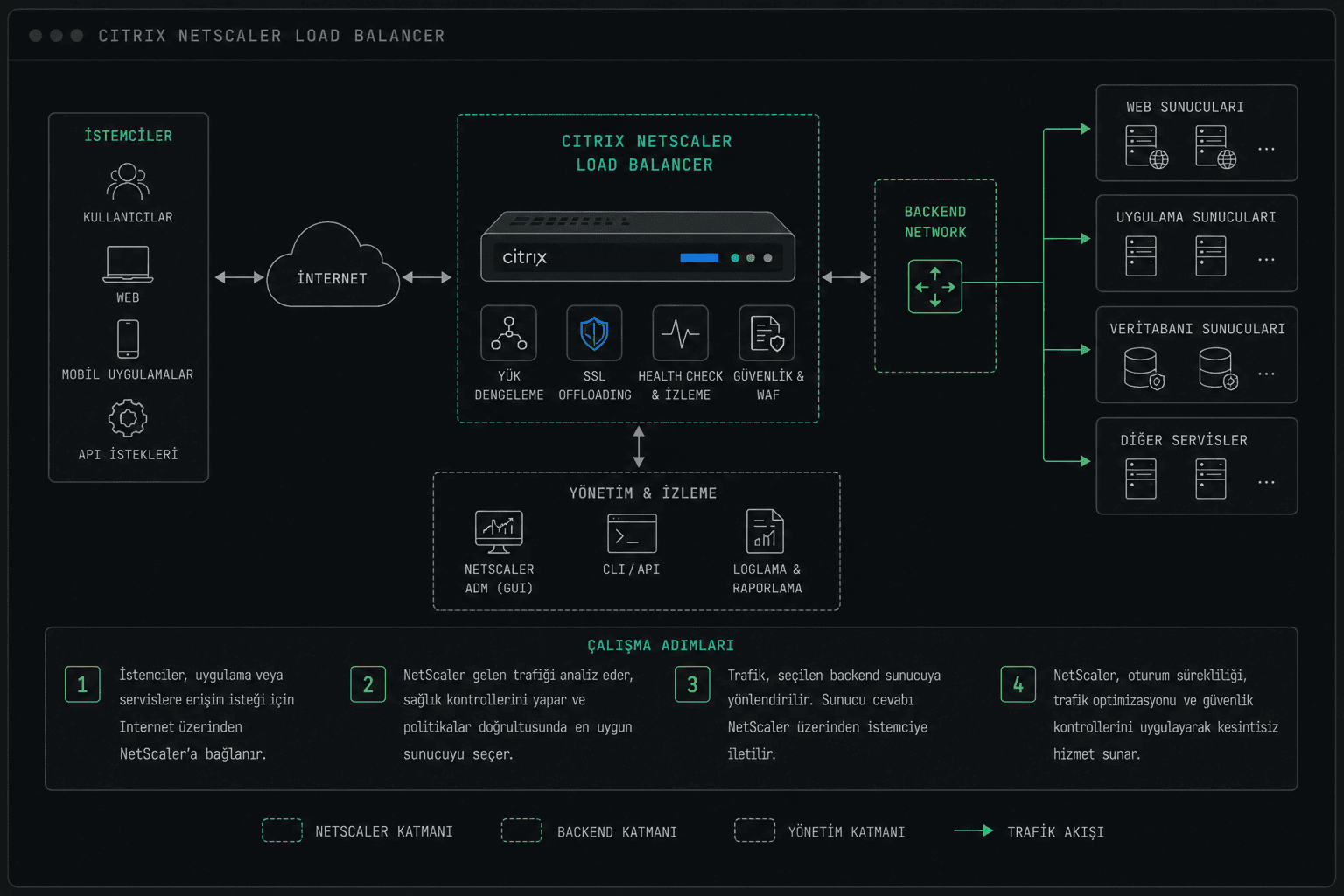The image size is (1344, 896).
Task: Click the Loglama & Raporlama report icon
Action: [x=765, y=531]
